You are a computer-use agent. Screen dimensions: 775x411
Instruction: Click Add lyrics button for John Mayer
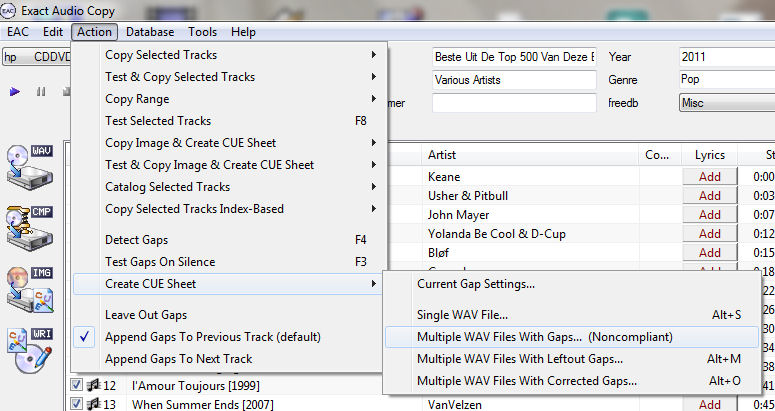point(710,214)
